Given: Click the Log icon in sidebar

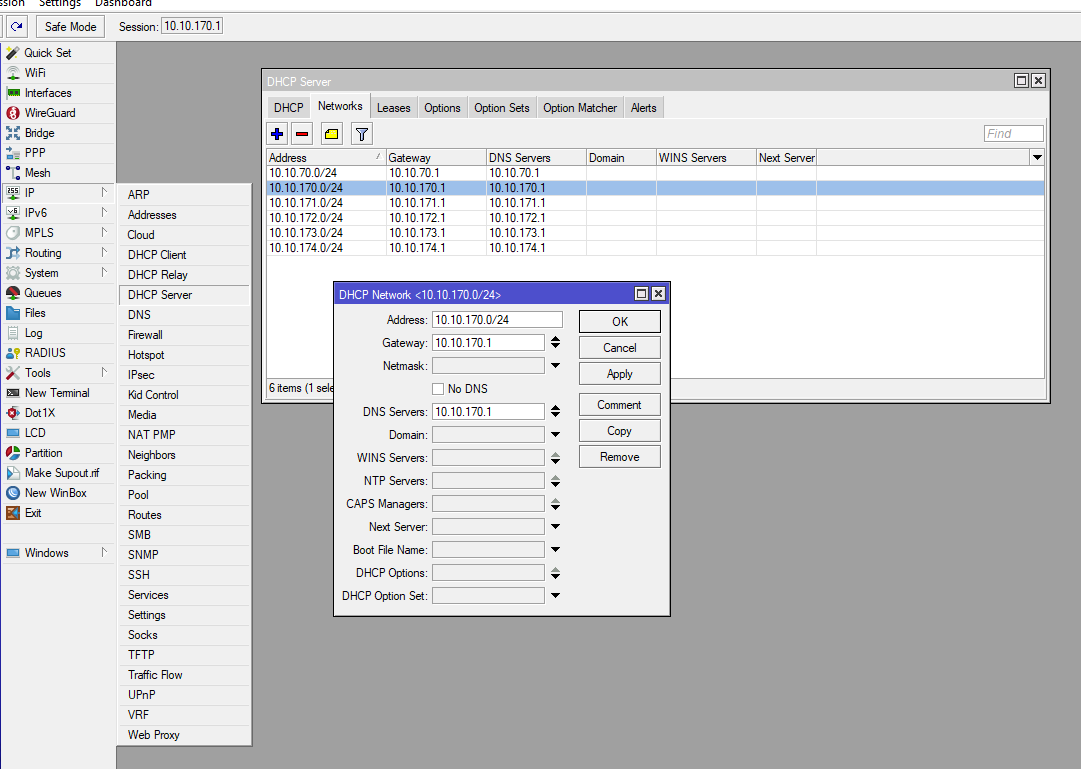Looking at the screenshot, I should click(x=13, y=332).
